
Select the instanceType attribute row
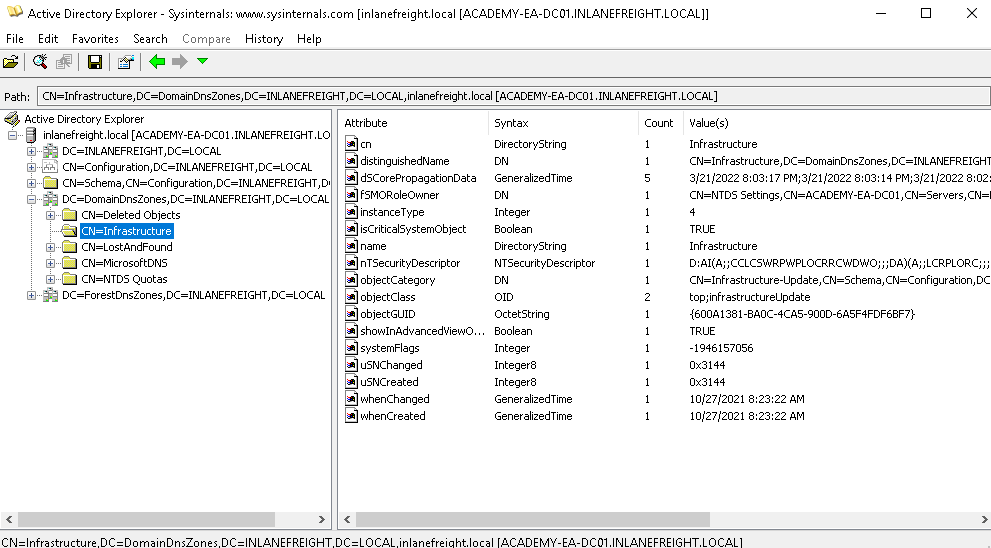click(667, 212)
